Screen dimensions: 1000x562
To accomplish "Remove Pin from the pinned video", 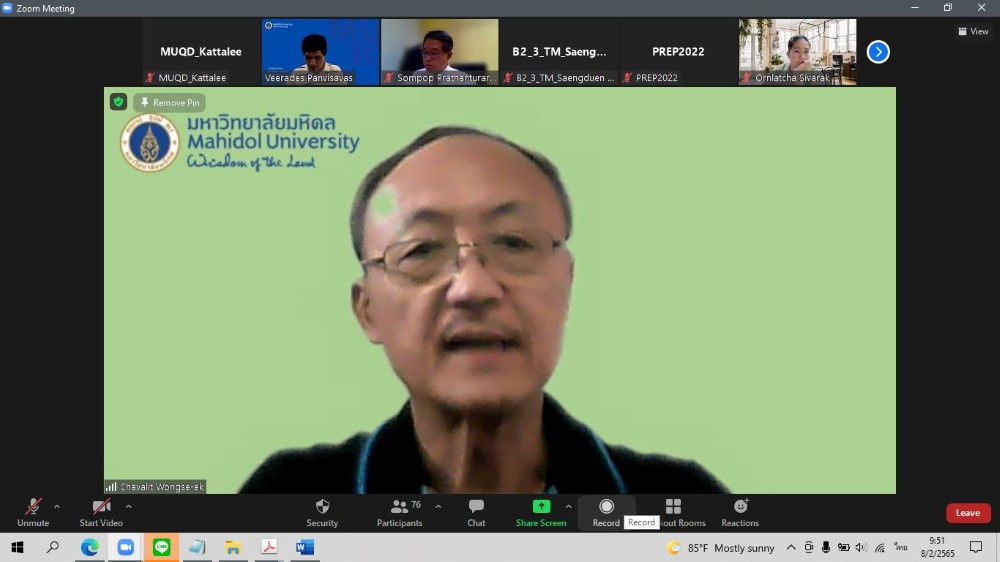I will [x=169, y=102].
